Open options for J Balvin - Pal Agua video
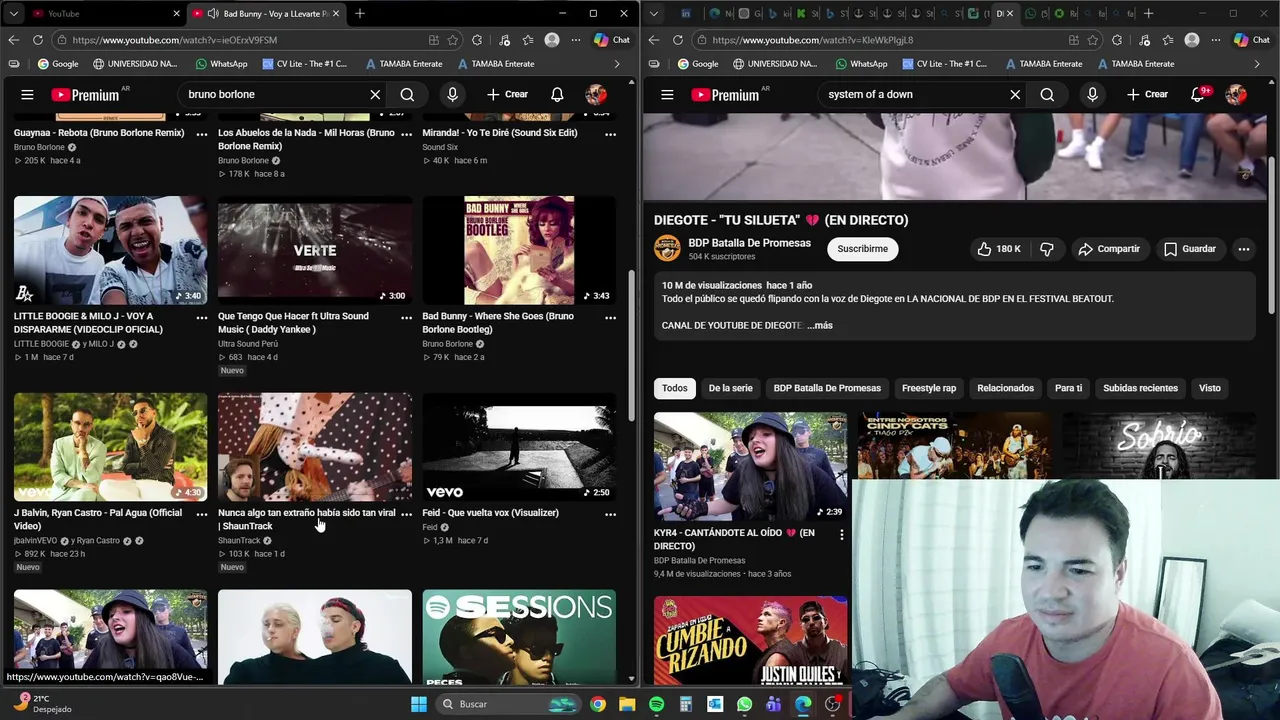This screenshot has width=1280, height=720. 202,514
